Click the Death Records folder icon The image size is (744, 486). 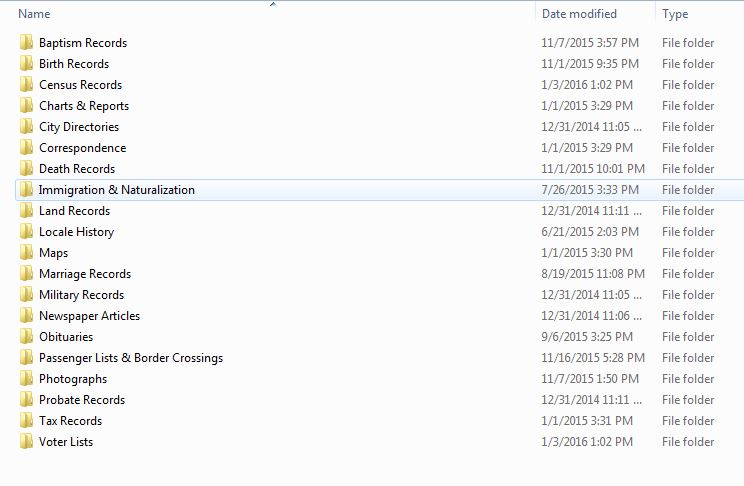(27, 168)
